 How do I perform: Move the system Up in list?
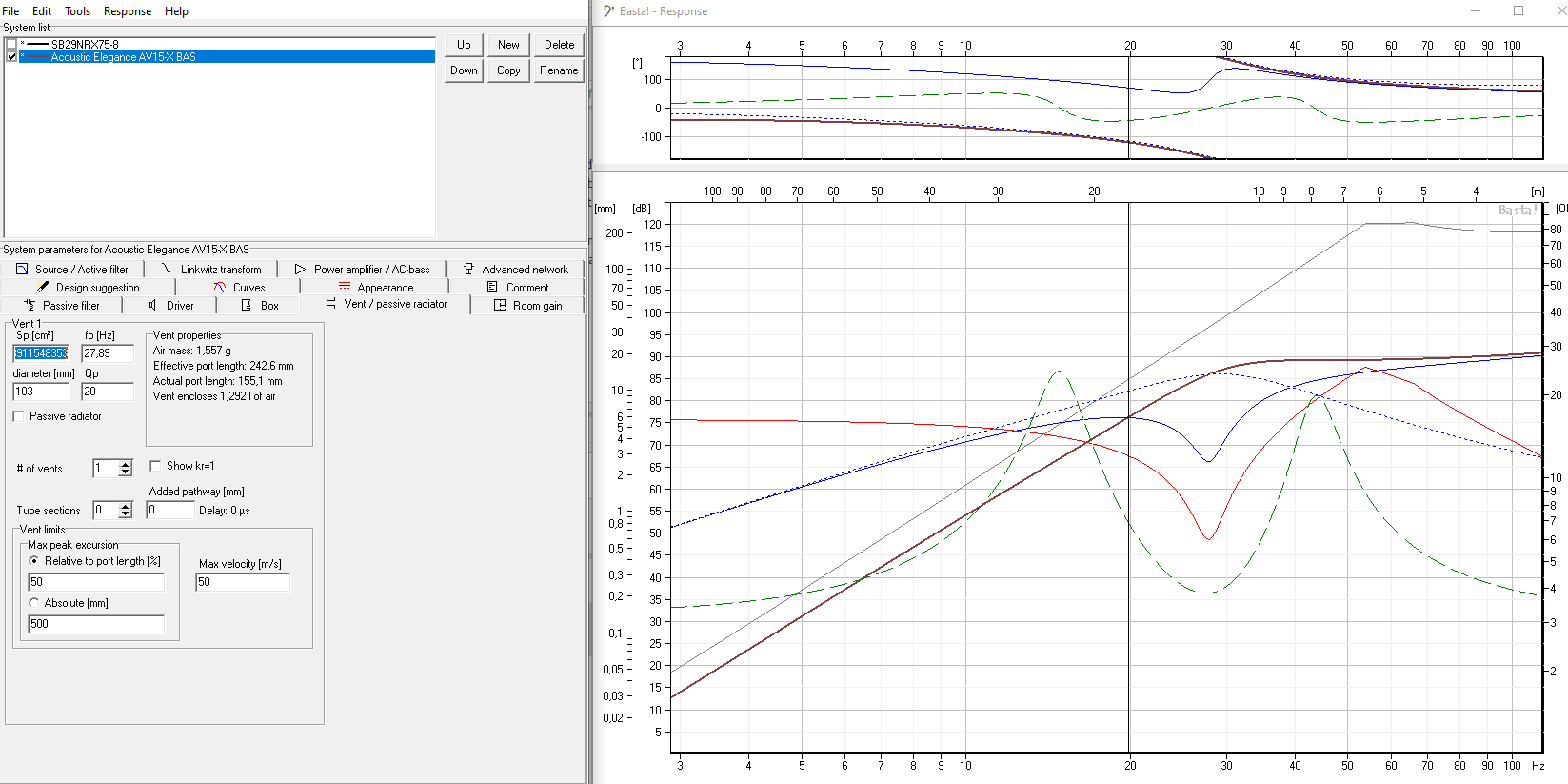(464, 45)
